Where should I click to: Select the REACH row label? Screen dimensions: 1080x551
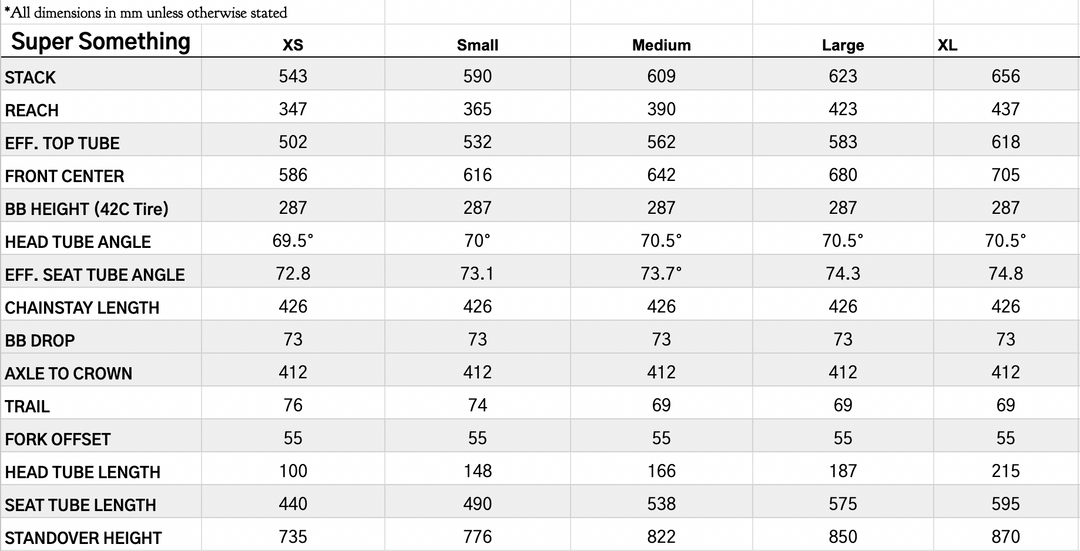pos(32,110)
